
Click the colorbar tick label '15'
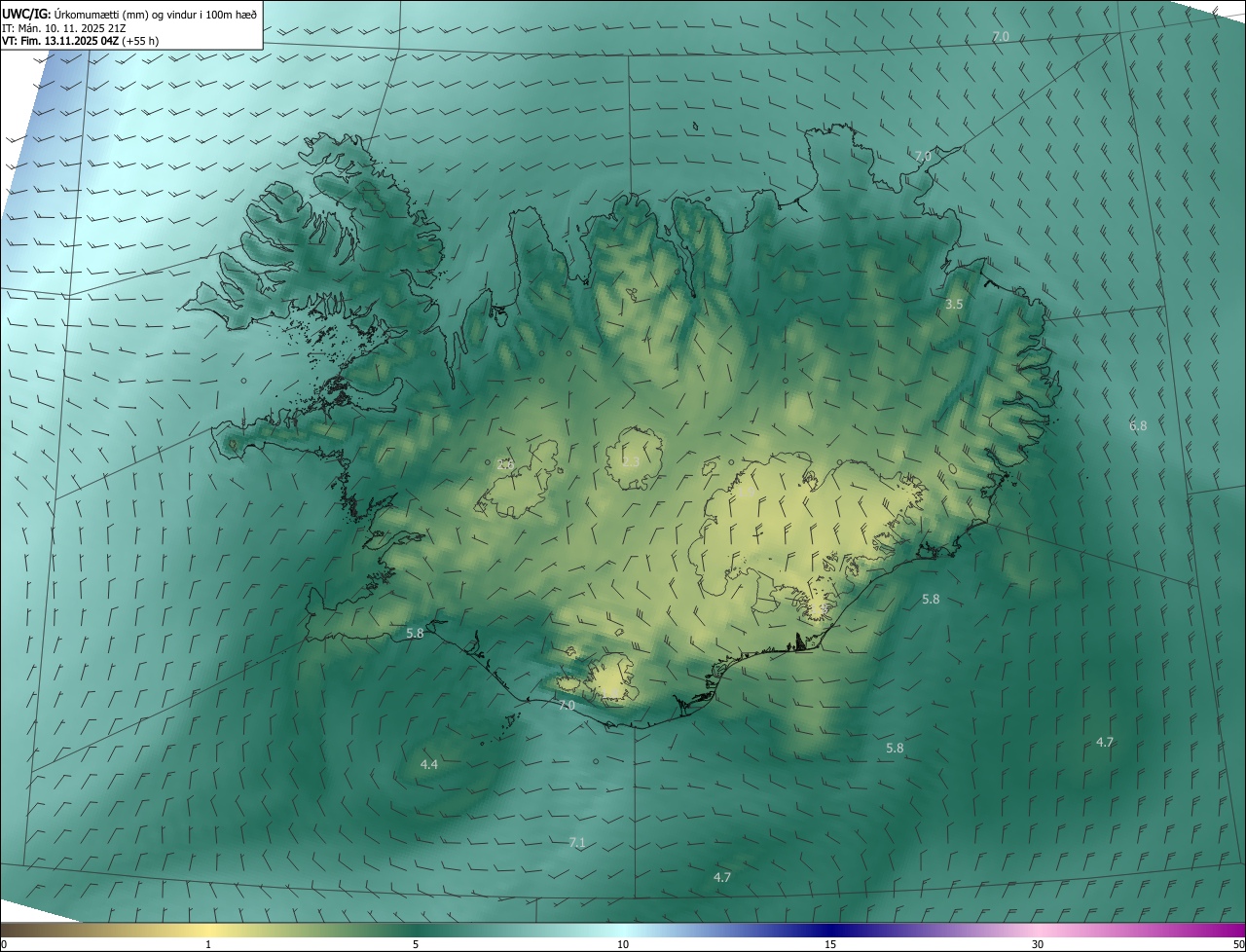pos(830,944)
